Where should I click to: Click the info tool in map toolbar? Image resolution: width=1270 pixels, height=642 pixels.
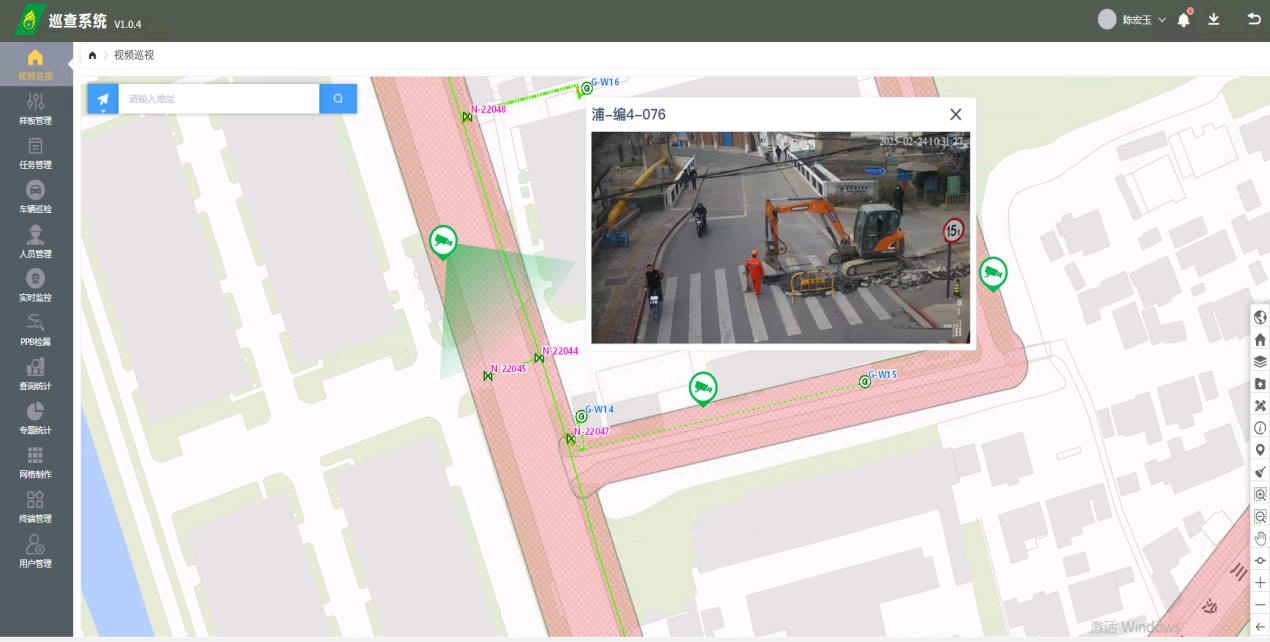(x=1260, y=428)
